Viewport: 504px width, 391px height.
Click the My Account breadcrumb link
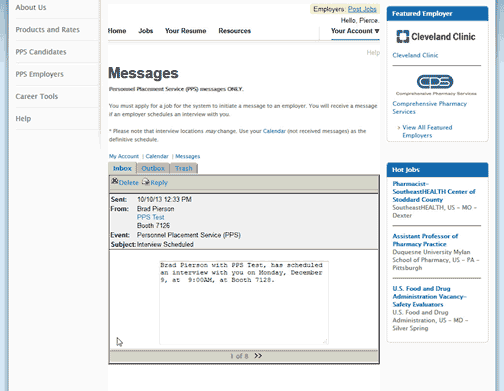[x=124, y=156]
